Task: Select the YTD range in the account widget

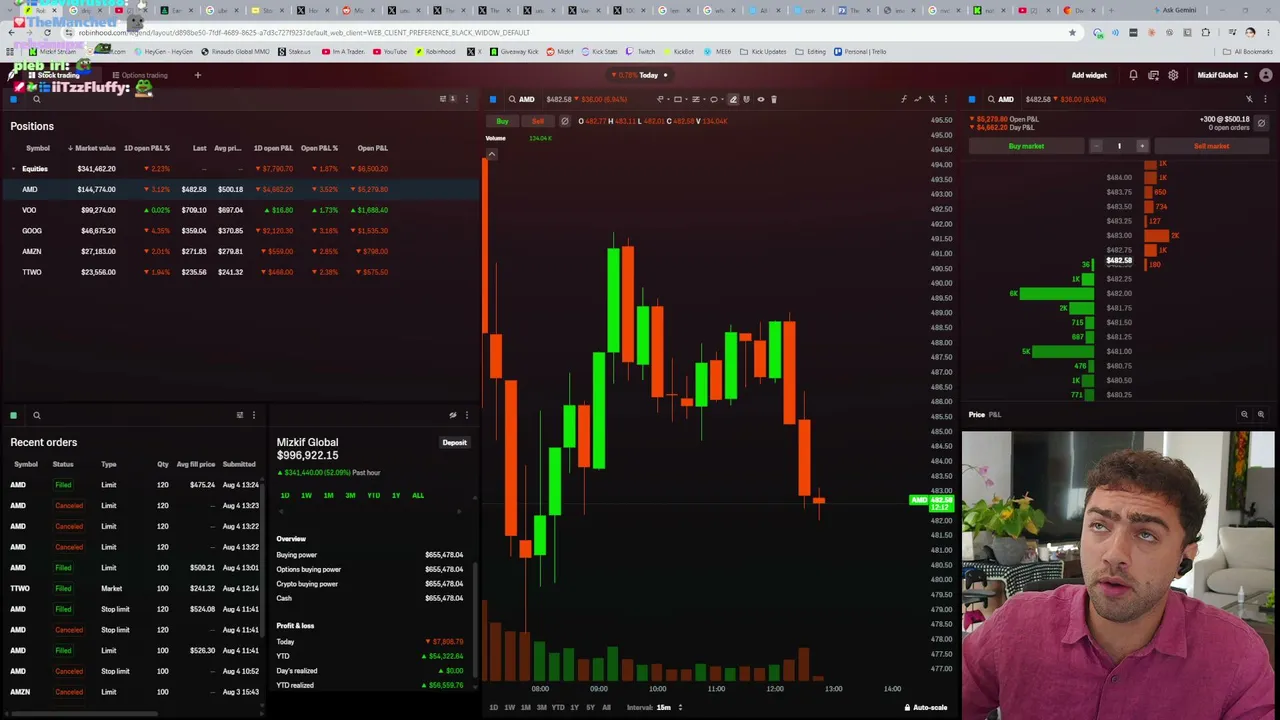Action: pos(373,495)
